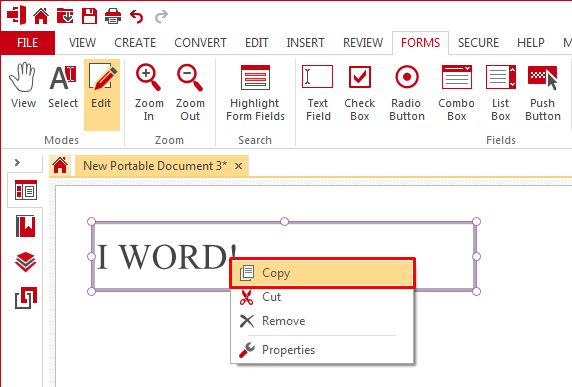572x387 pixels.
Task: Click the top-center resize handle of text field
Action: point(284,221)
